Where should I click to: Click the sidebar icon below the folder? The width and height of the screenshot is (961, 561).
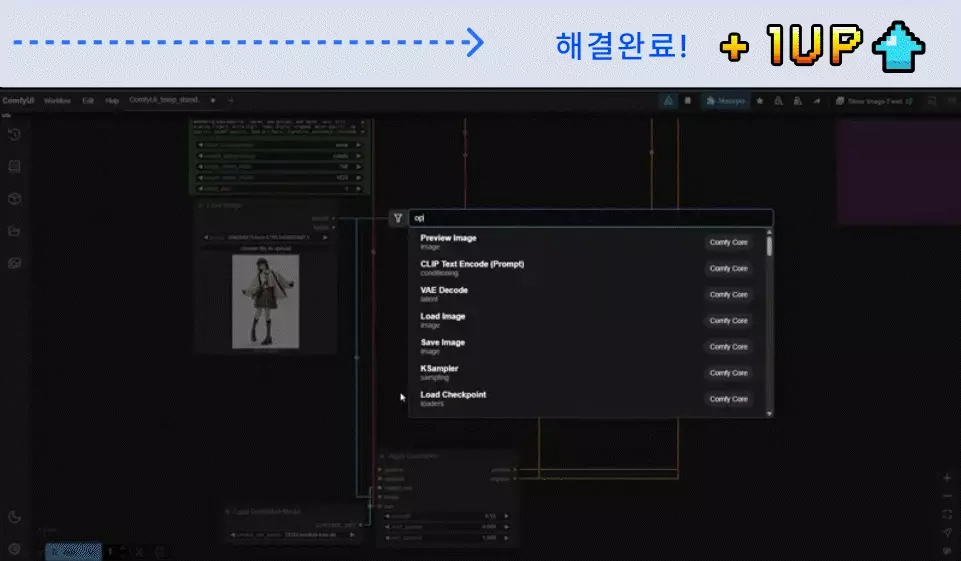[15, 263]
